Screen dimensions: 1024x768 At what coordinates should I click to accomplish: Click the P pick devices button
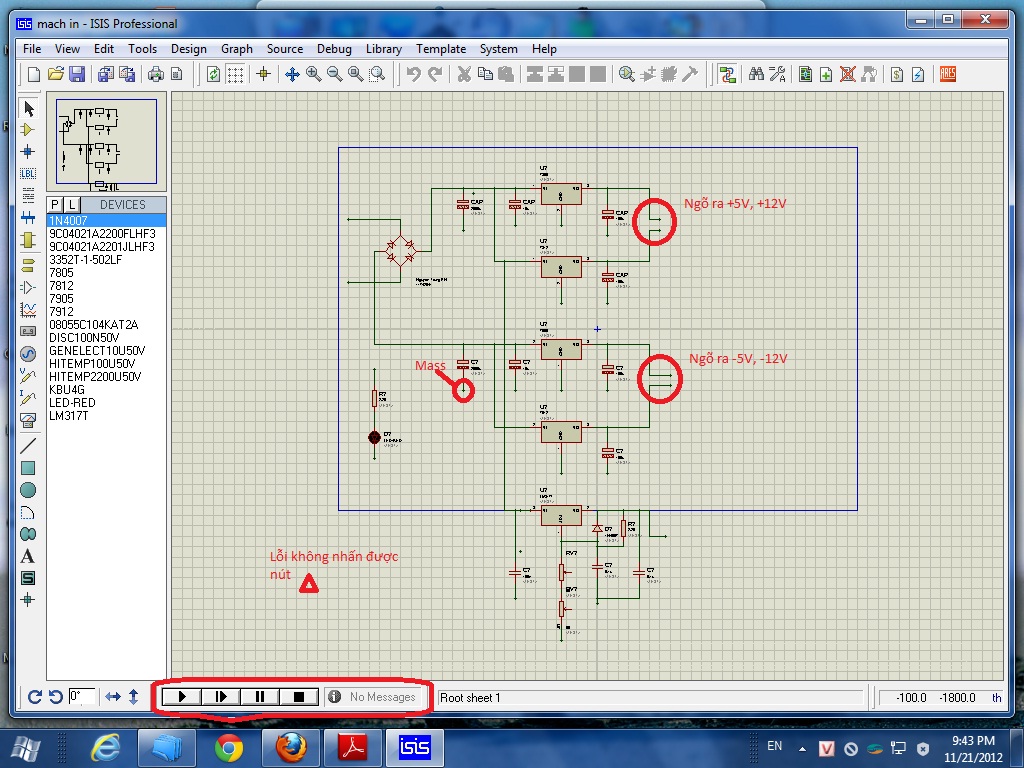[55, 205]
